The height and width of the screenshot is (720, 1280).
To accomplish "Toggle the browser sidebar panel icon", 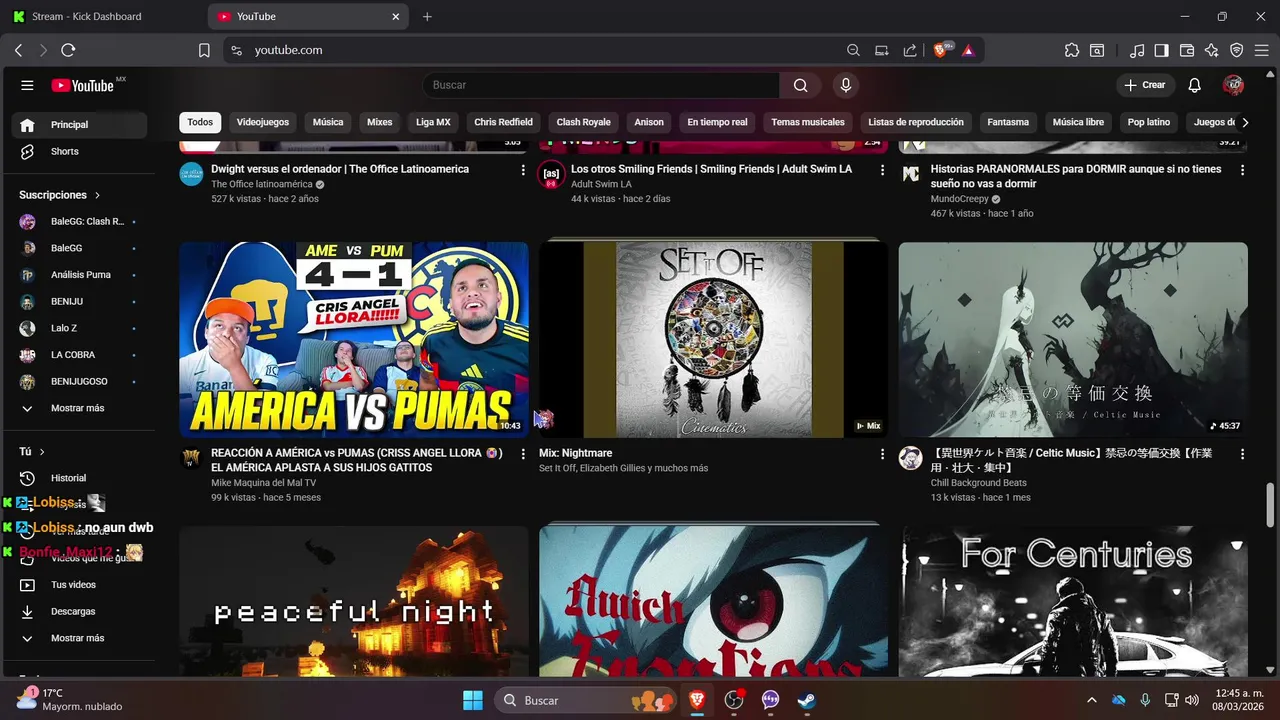I will [1161, 50].
